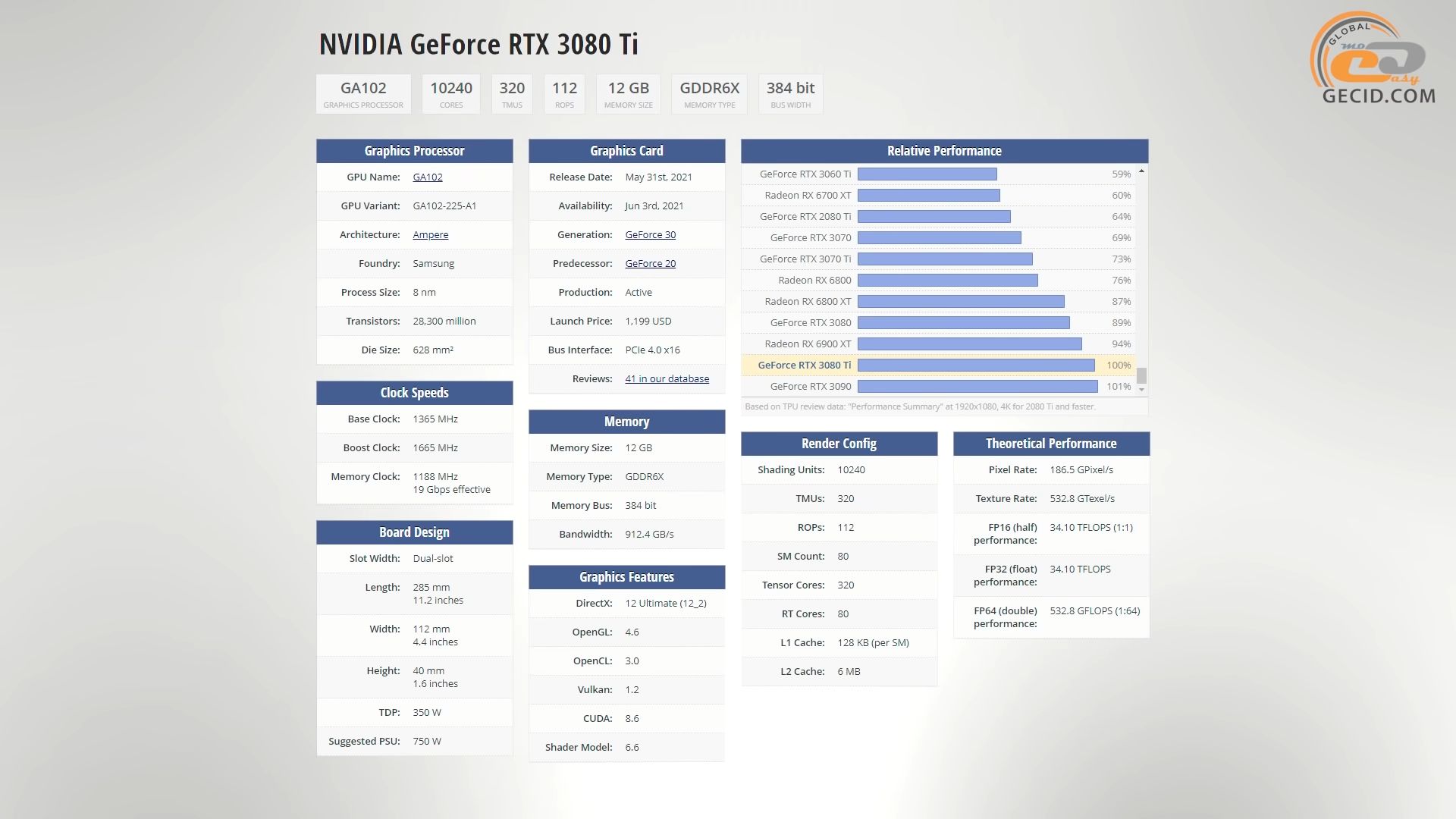The width and height of the screenshot is (1456, 819).
Task: Click the Jun 3rd, 2021 availability value
Action: (654, 206)
